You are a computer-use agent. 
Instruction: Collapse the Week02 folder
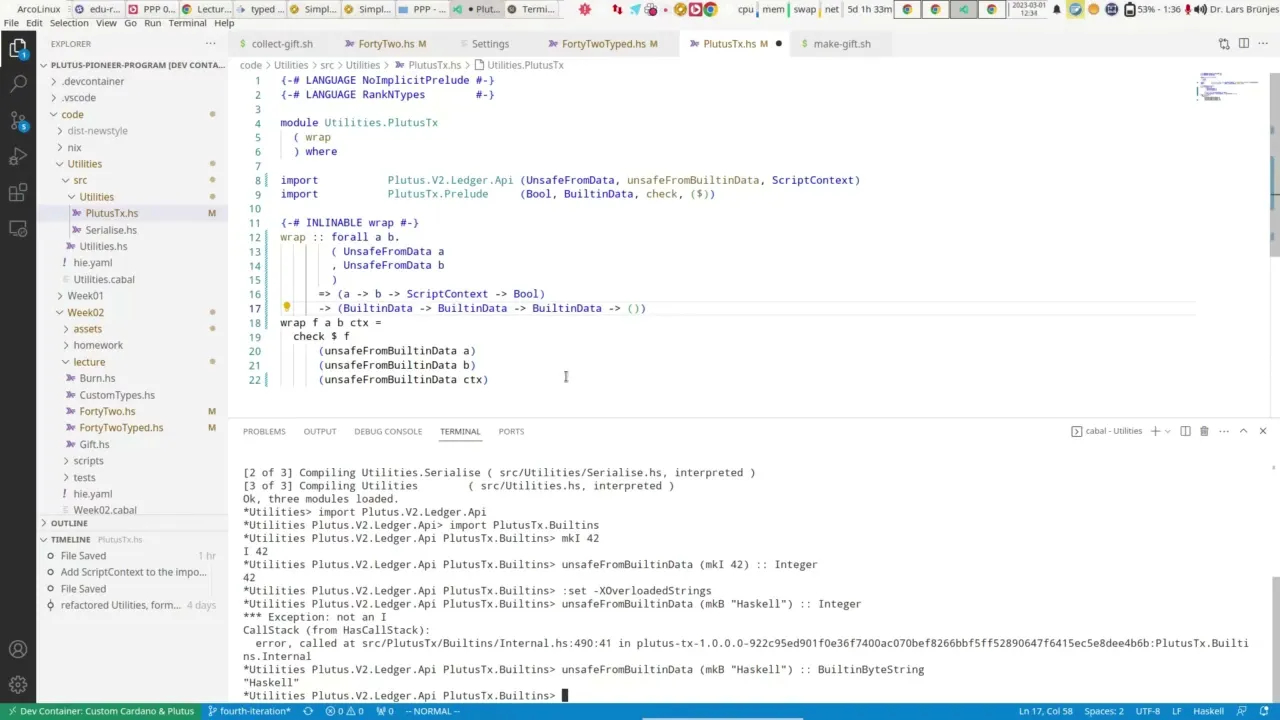coord(60,312)
